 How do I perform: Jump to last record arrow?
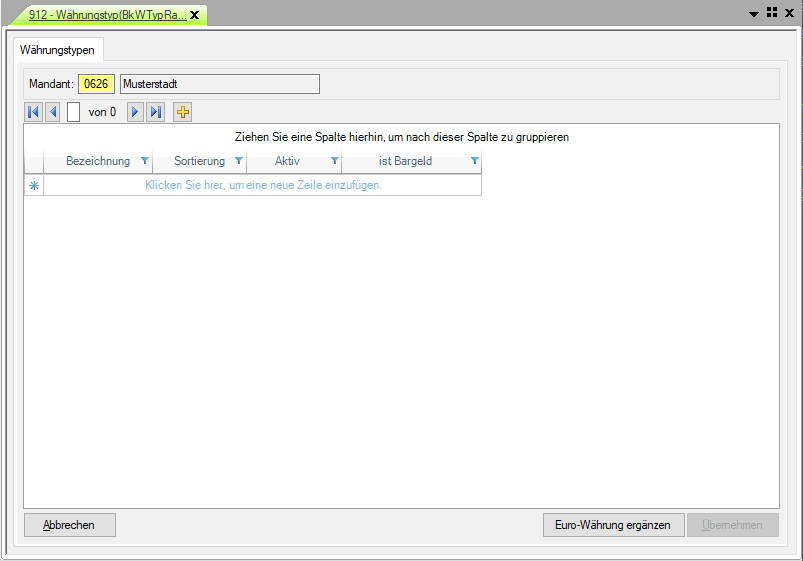(155, 112)
